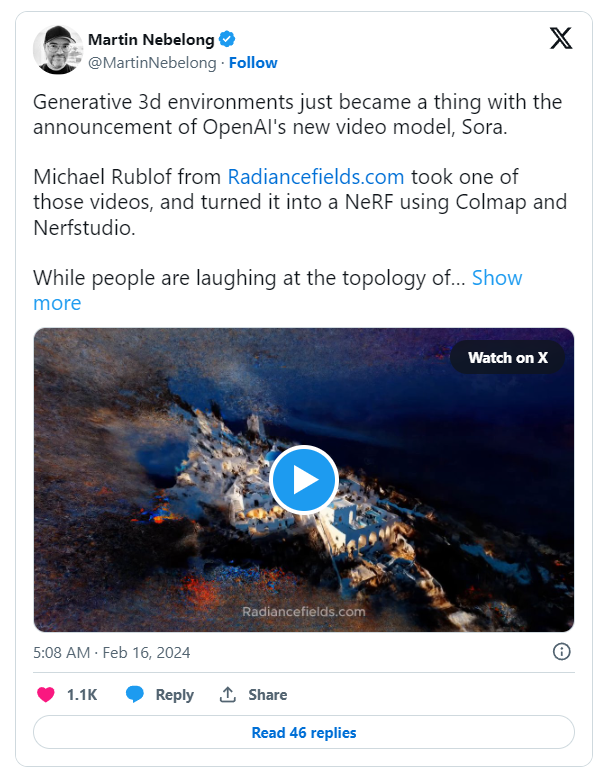Image resolution: width=607 pixels, height=777 pixels.
Task: Click the heart like icon
Action: [46, 694]
